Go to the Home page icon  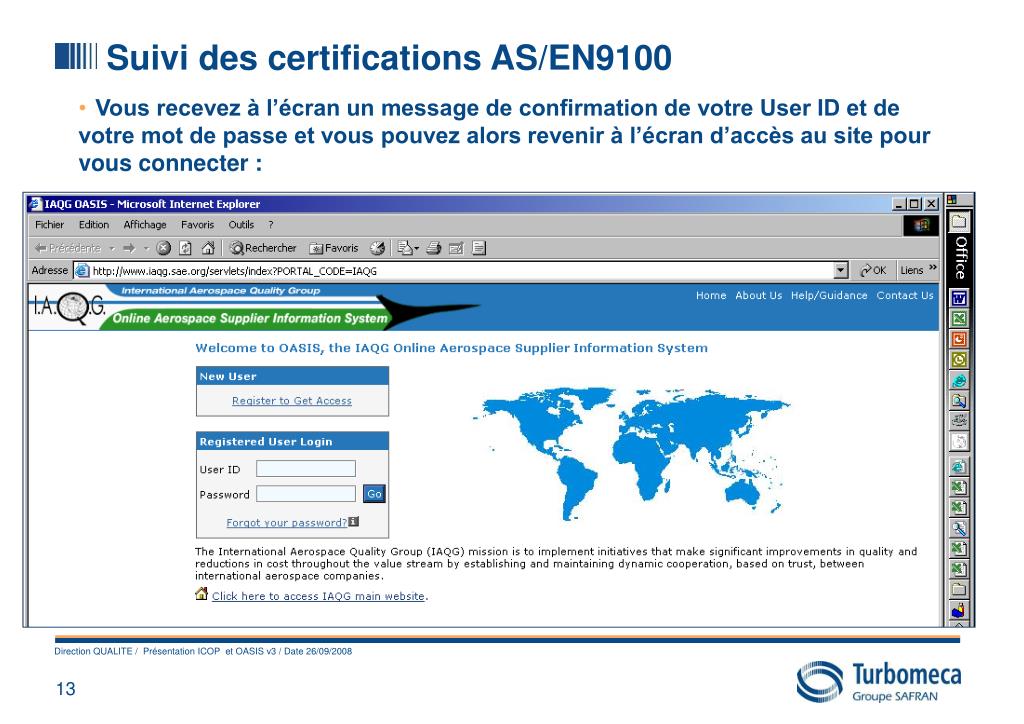coord(208,248)
